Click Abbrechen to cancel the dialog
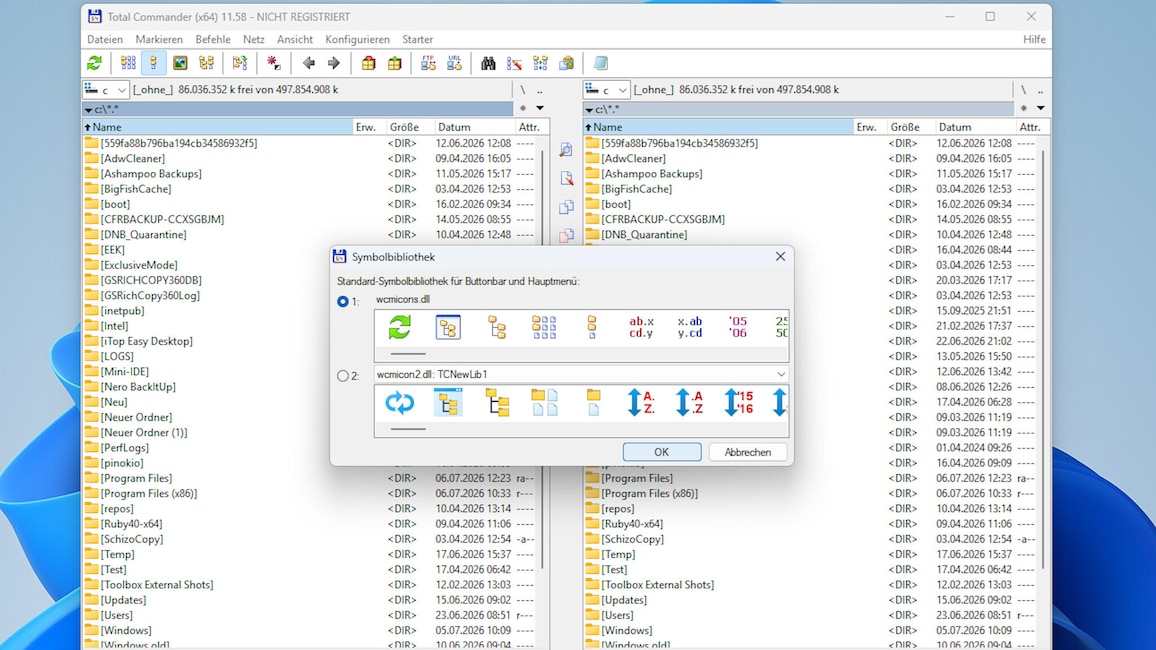This screenshot has height=650, width=1156. [x=748, y=452]
